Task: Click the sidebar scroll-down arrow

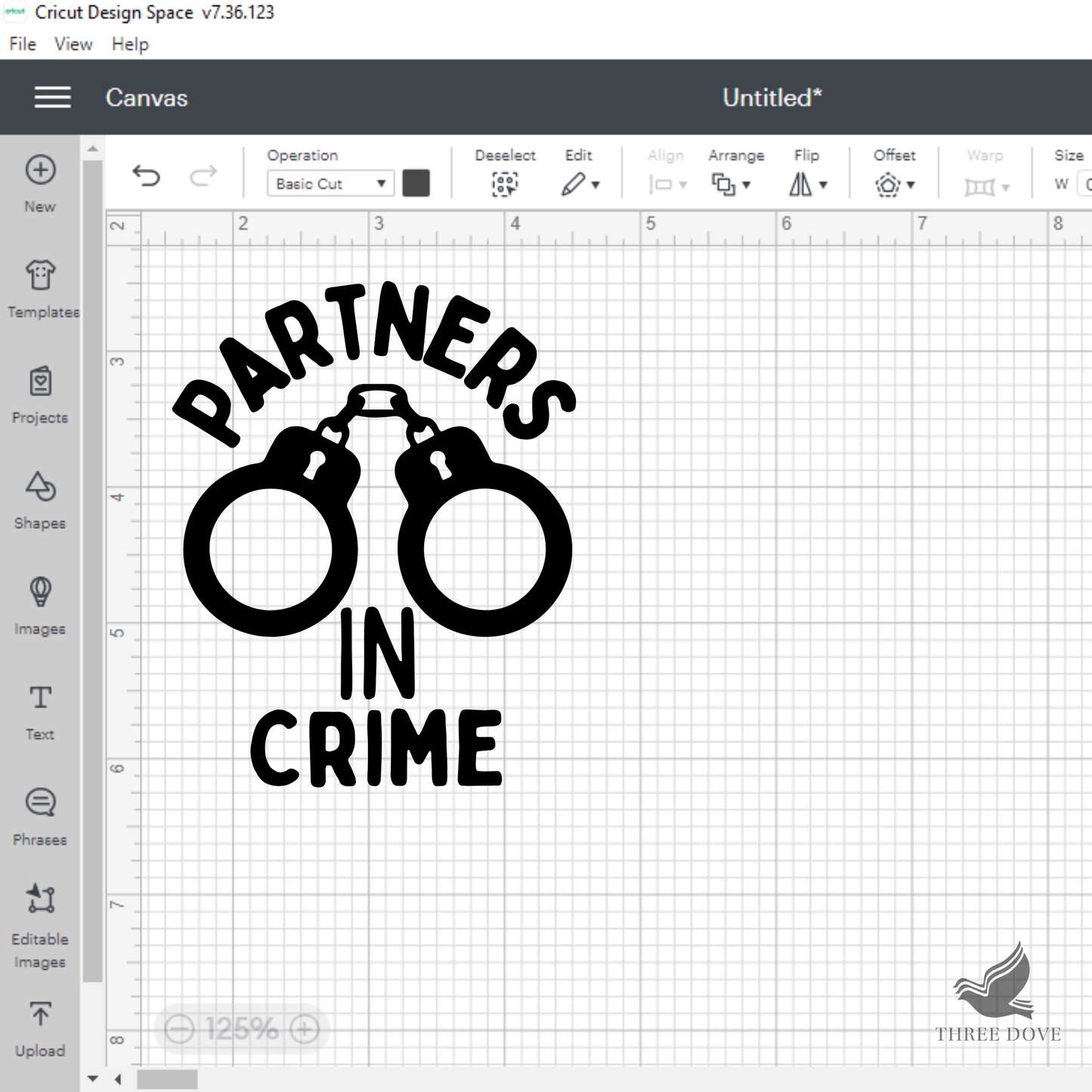Action: [x=92, y=1078]
